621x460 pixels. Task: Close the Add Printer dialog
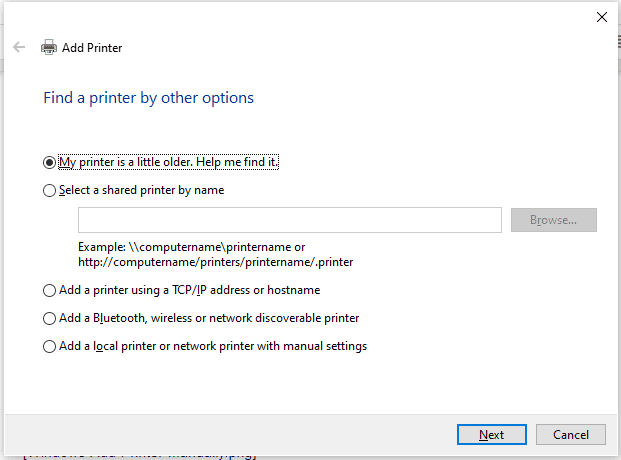pos(601,17)
